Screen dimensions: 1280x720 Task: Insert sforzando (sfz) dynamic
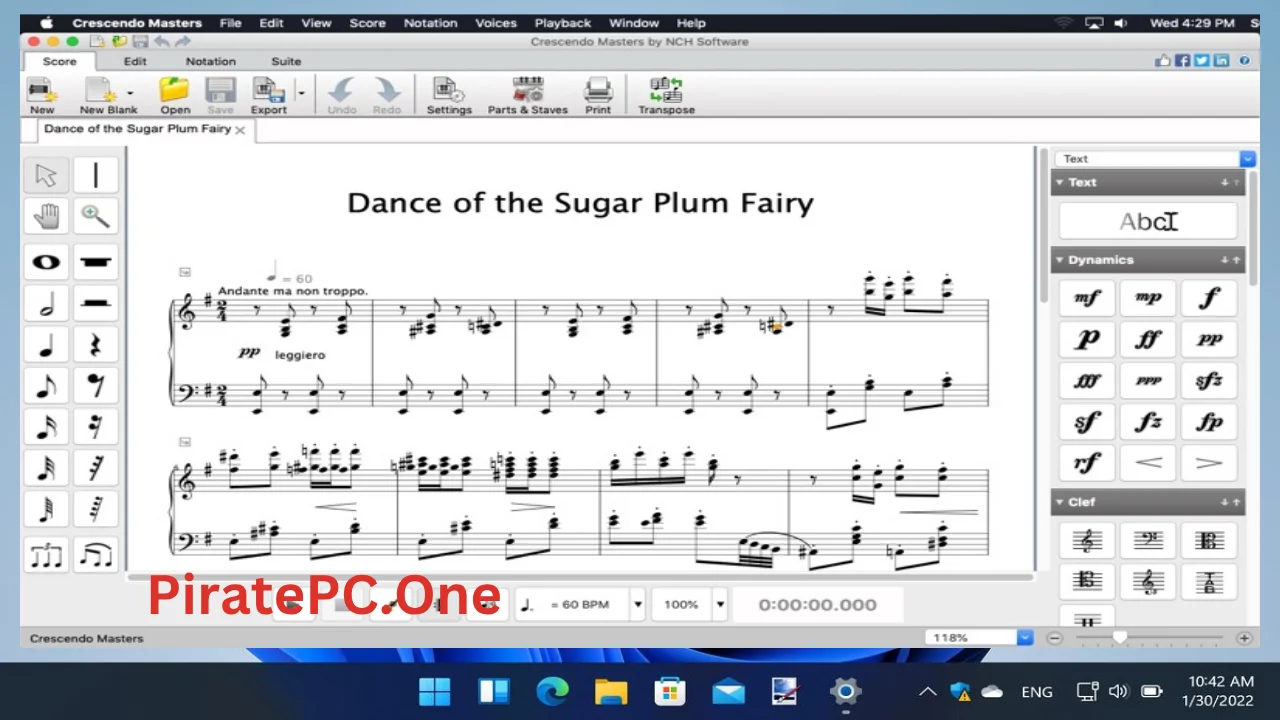click(x=1209, y=381)
